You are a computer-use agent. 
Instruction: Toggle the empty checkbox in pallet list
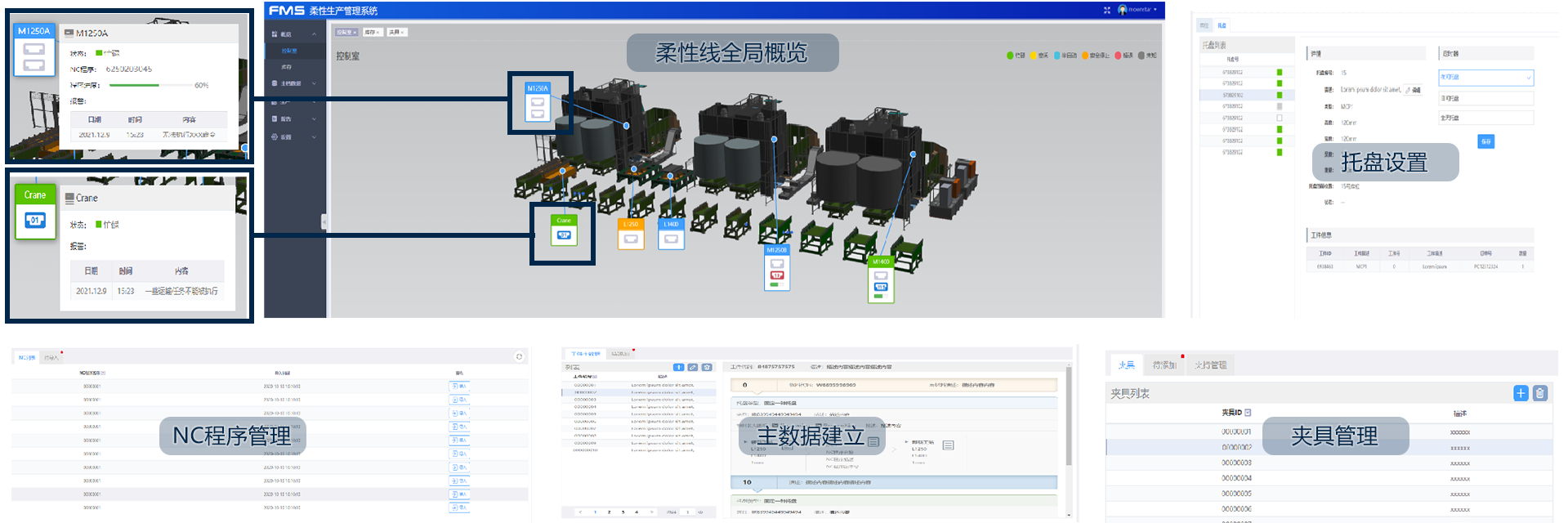(x=1279, y=118)
